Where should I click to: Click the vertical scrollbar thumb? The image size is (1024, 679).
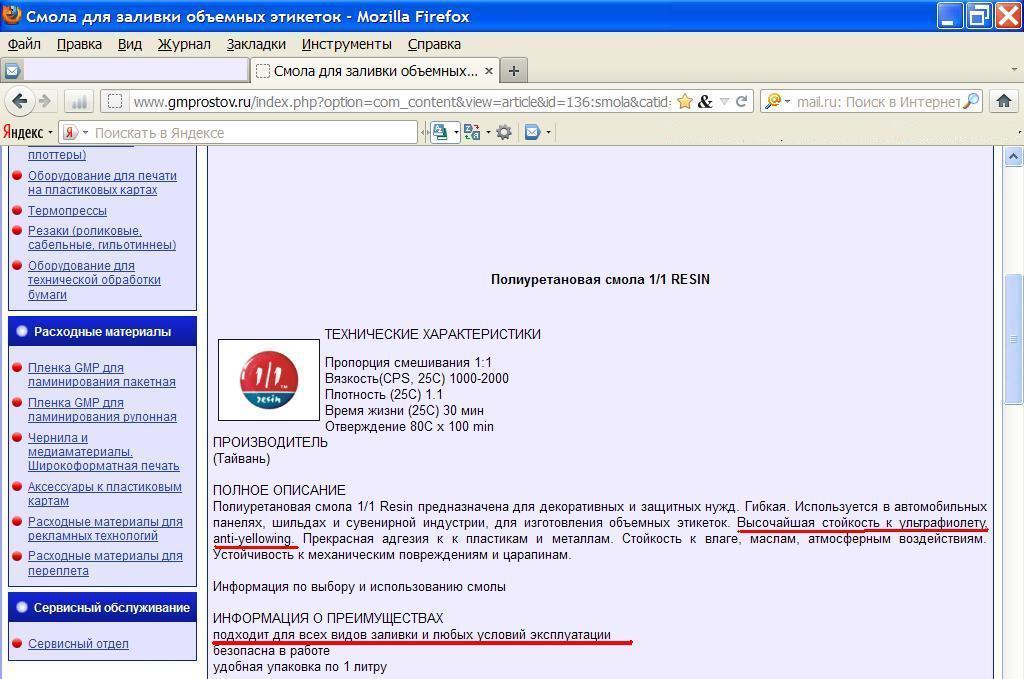point(1014,340)
